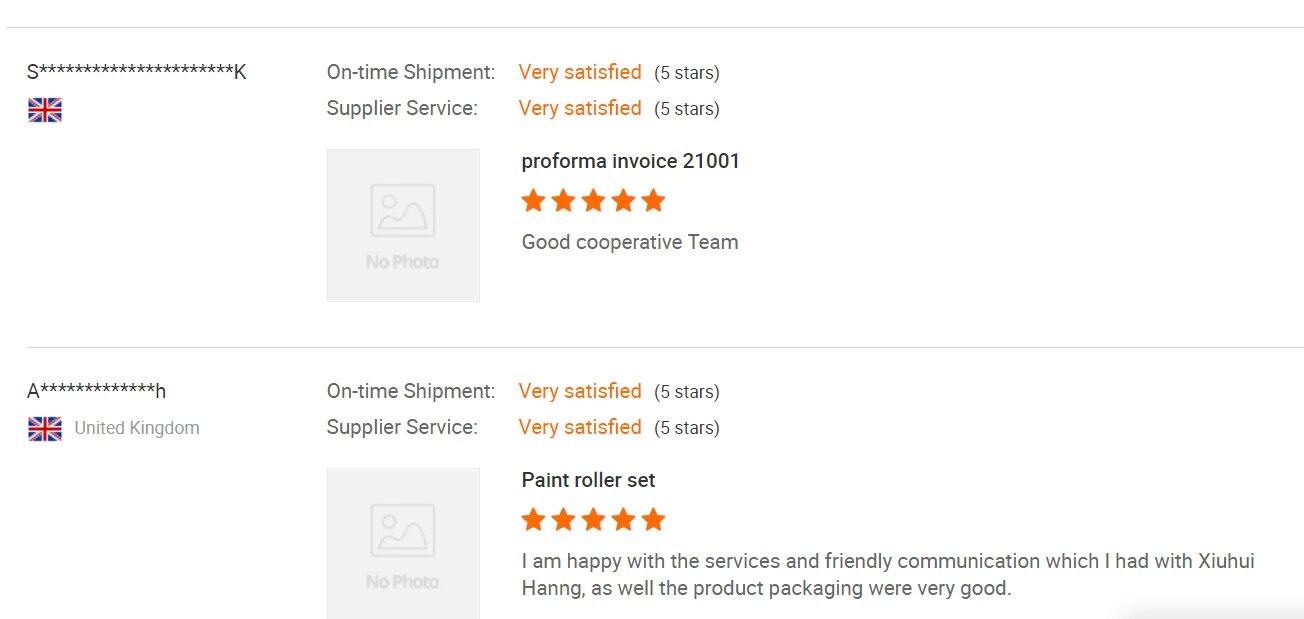Viewport: 1304px width, 619px height.
Task: Open the "proforma invoice 21001" review title
Action: pyautogui.click(x=631, y=161)
